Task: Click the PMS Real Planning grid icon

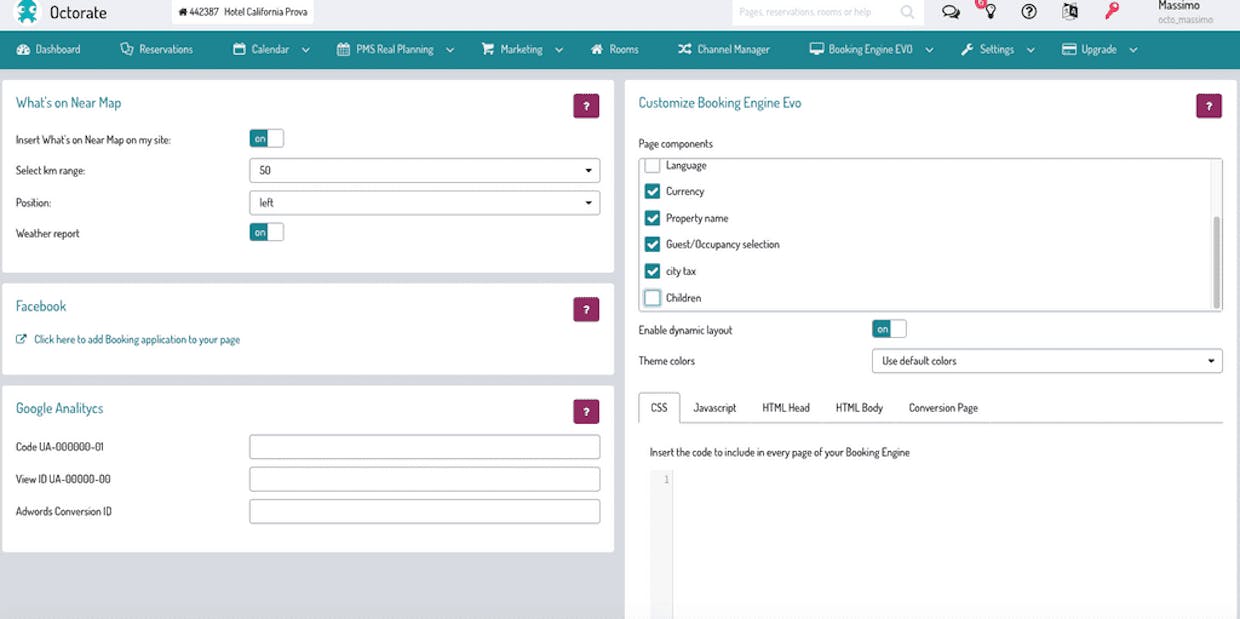Action: click(x=344, y=49)
